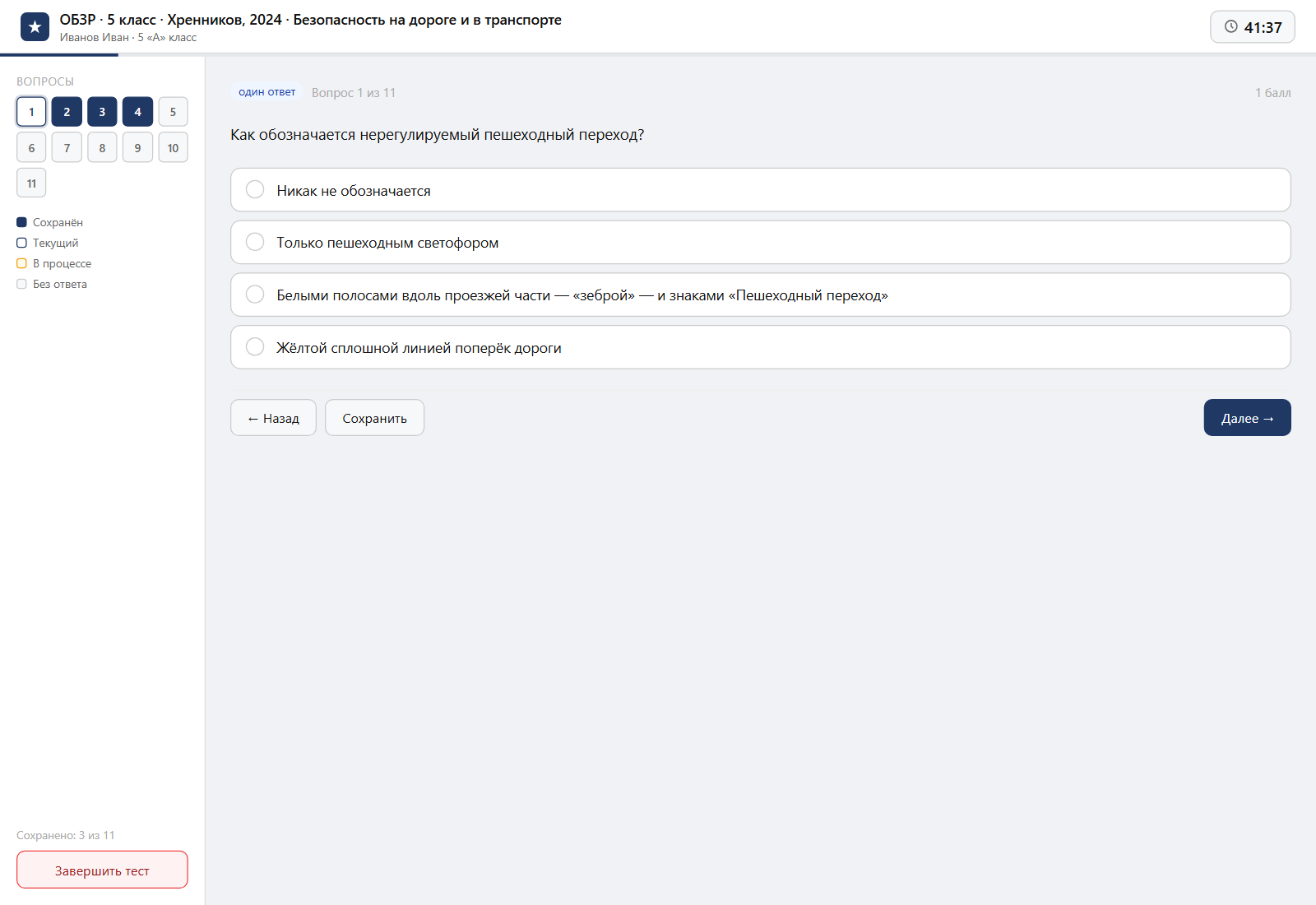Navigate to question 11
This screenshot has height=905, width=1316.
click(31, 183)
